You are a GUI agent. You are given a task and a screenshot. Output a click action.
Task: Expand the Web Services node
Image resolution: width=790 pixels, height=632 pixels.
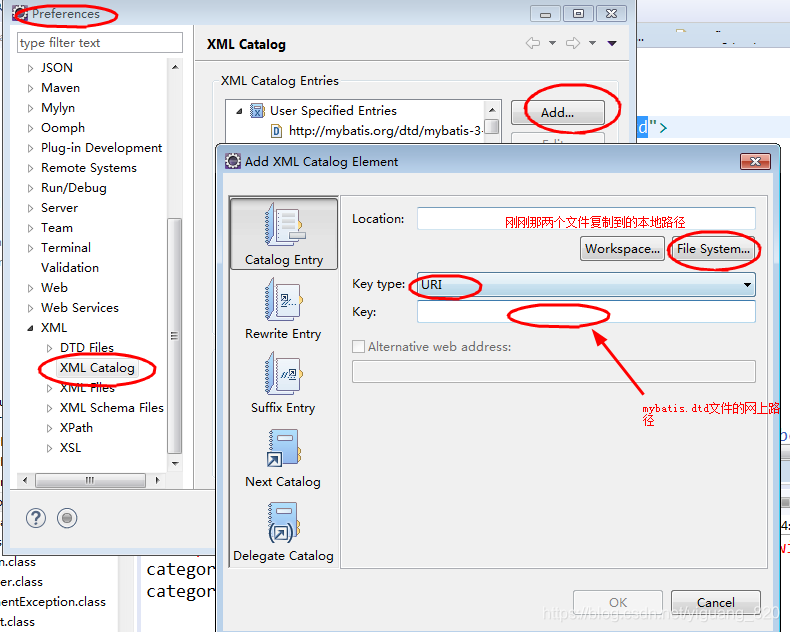tap(30, 308)
